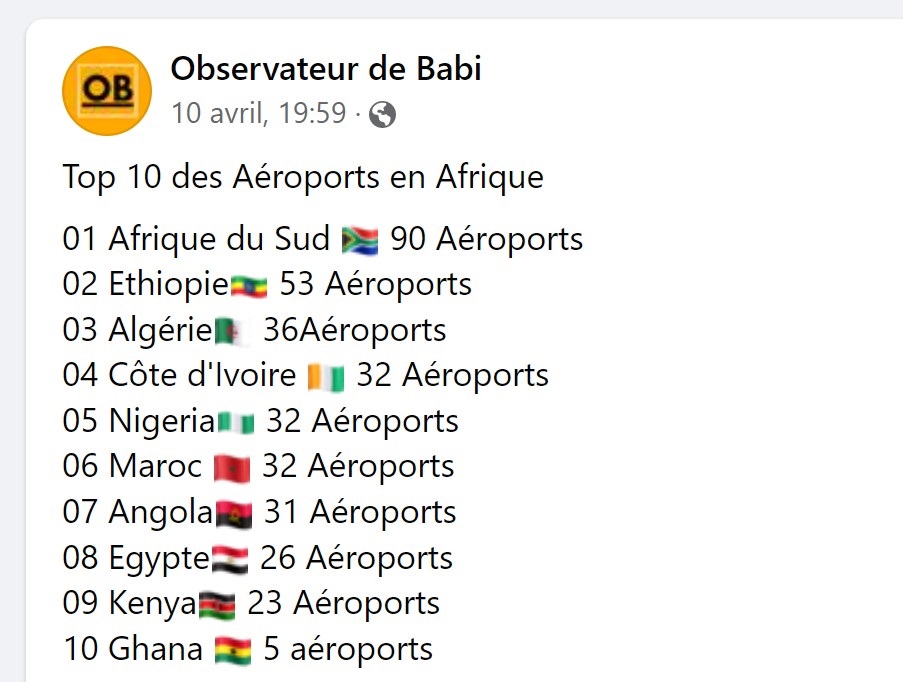The height and width of the screenshot is (682, 903).
Task: Click the text 5 aéroports
Action: tap(348, 650)
